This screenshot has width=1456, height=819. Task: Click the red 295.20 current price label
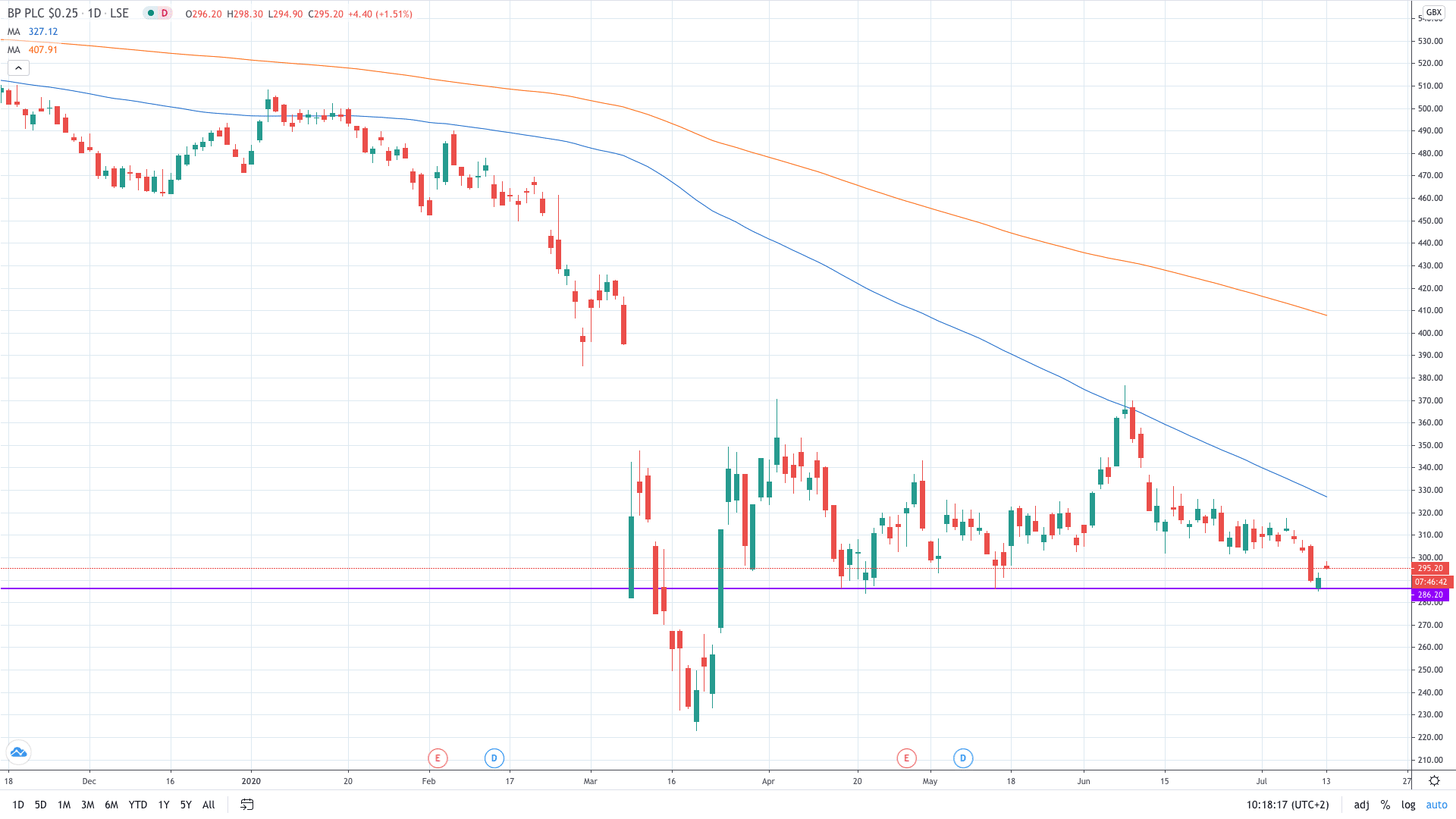[x=1429, y=568]
